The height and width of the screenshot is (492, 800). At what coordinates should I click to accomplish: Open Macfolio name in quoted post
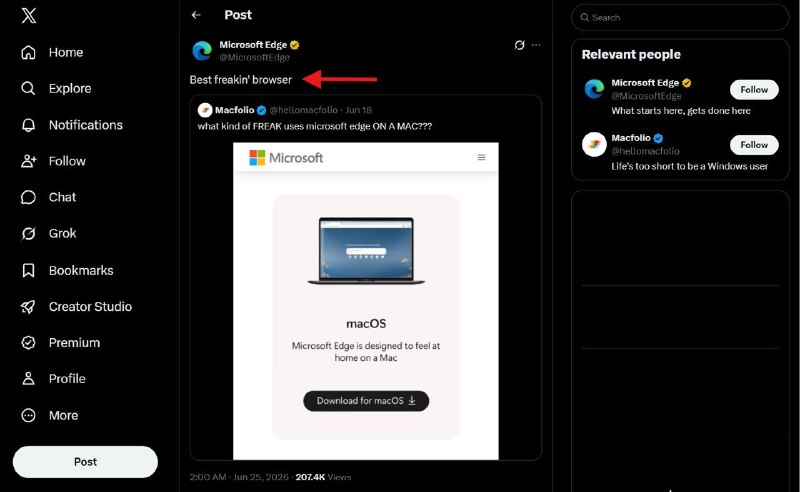click(235, 110)
